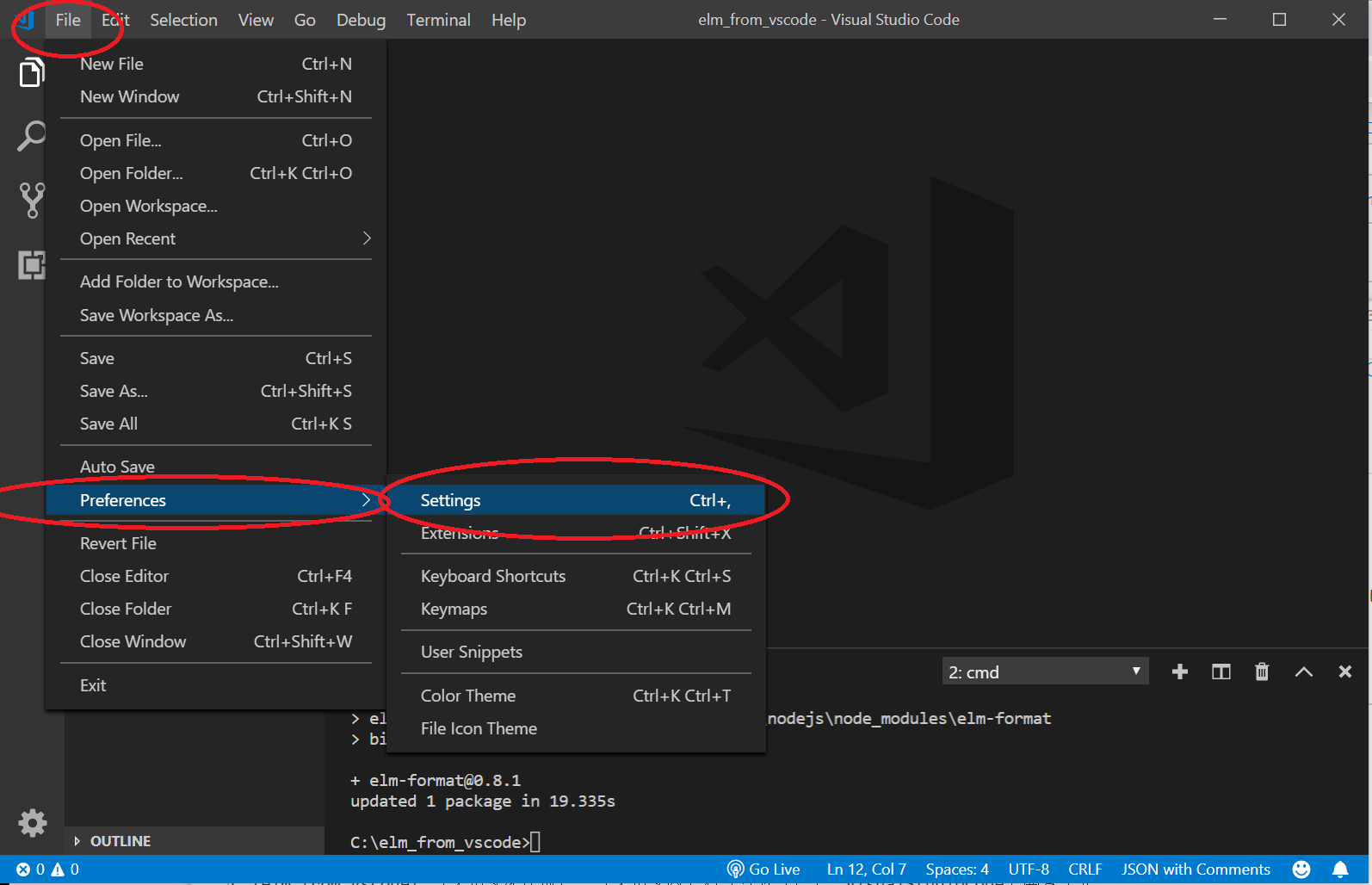Click errors and warnings count in status bar
The width and height of the screenshot is (1372, 885).
point(48,870)
